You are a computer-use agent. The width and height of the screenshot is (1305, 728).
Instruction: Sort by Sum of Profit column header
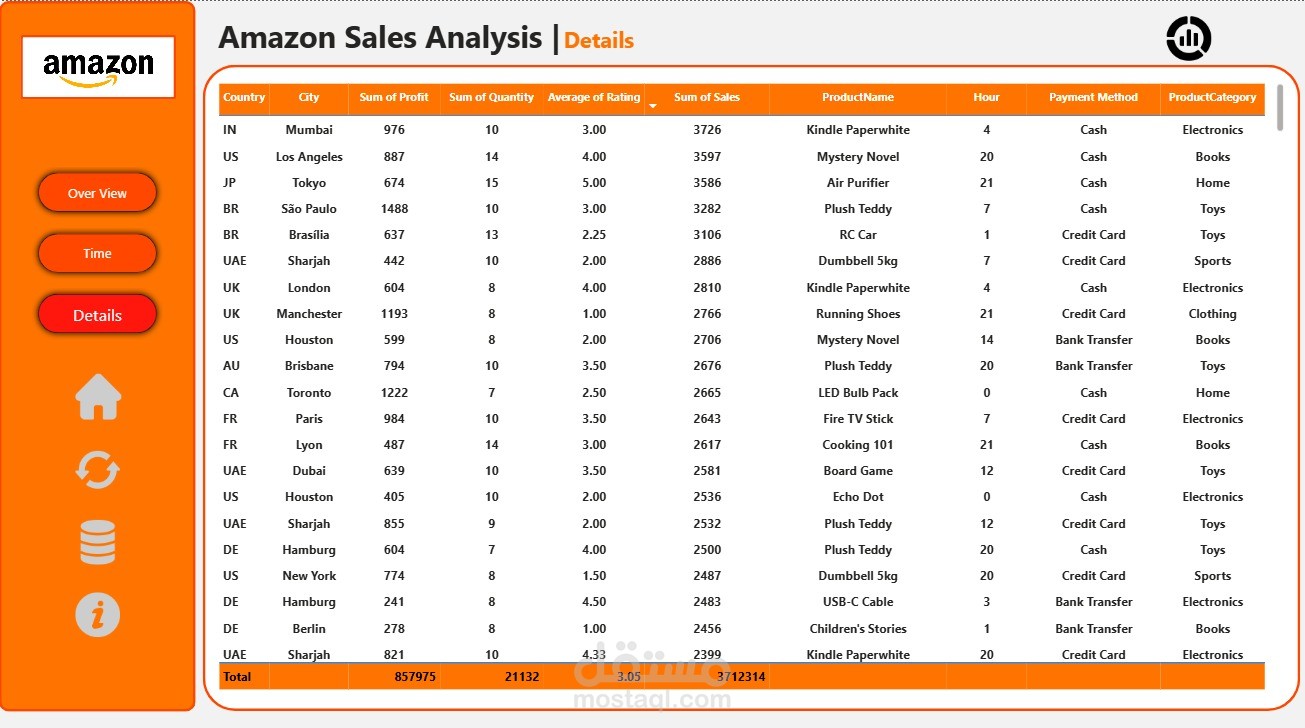pyautogui.click(x=394, y=97)
